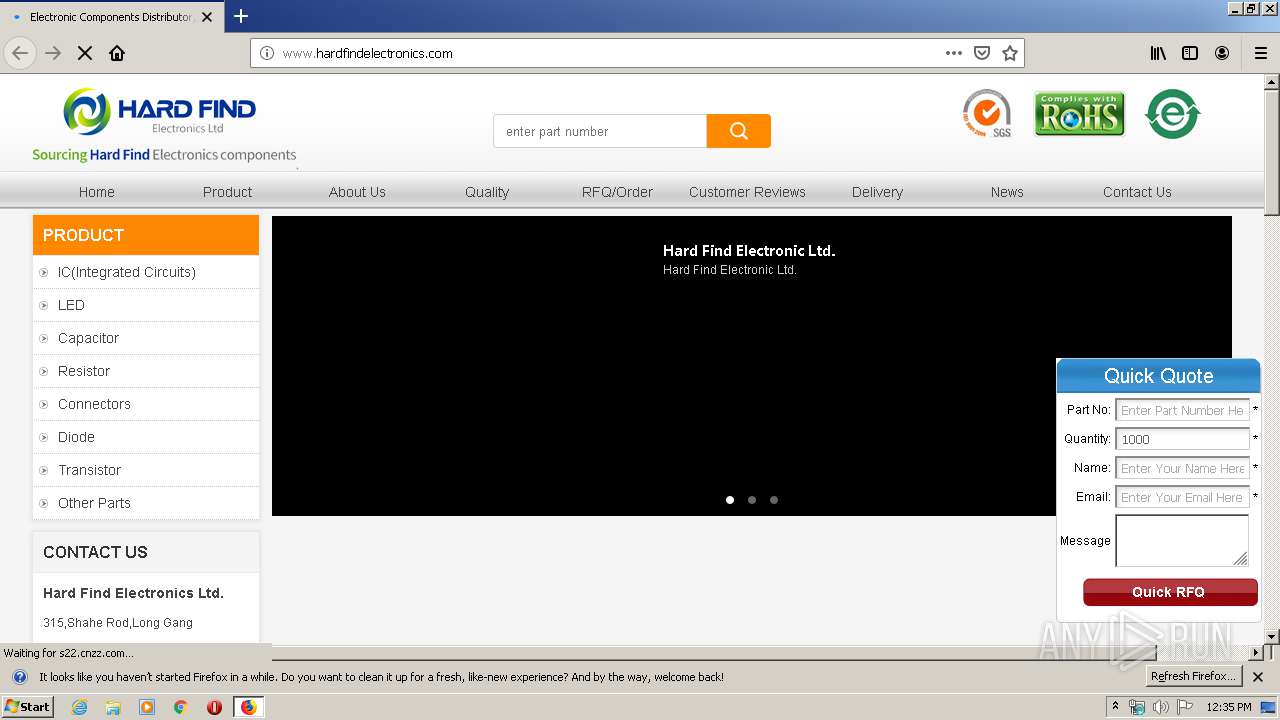1280x720 pixels.
Task: Focus the Quick Quote Part No field
Action: [x=1182, y=410]
